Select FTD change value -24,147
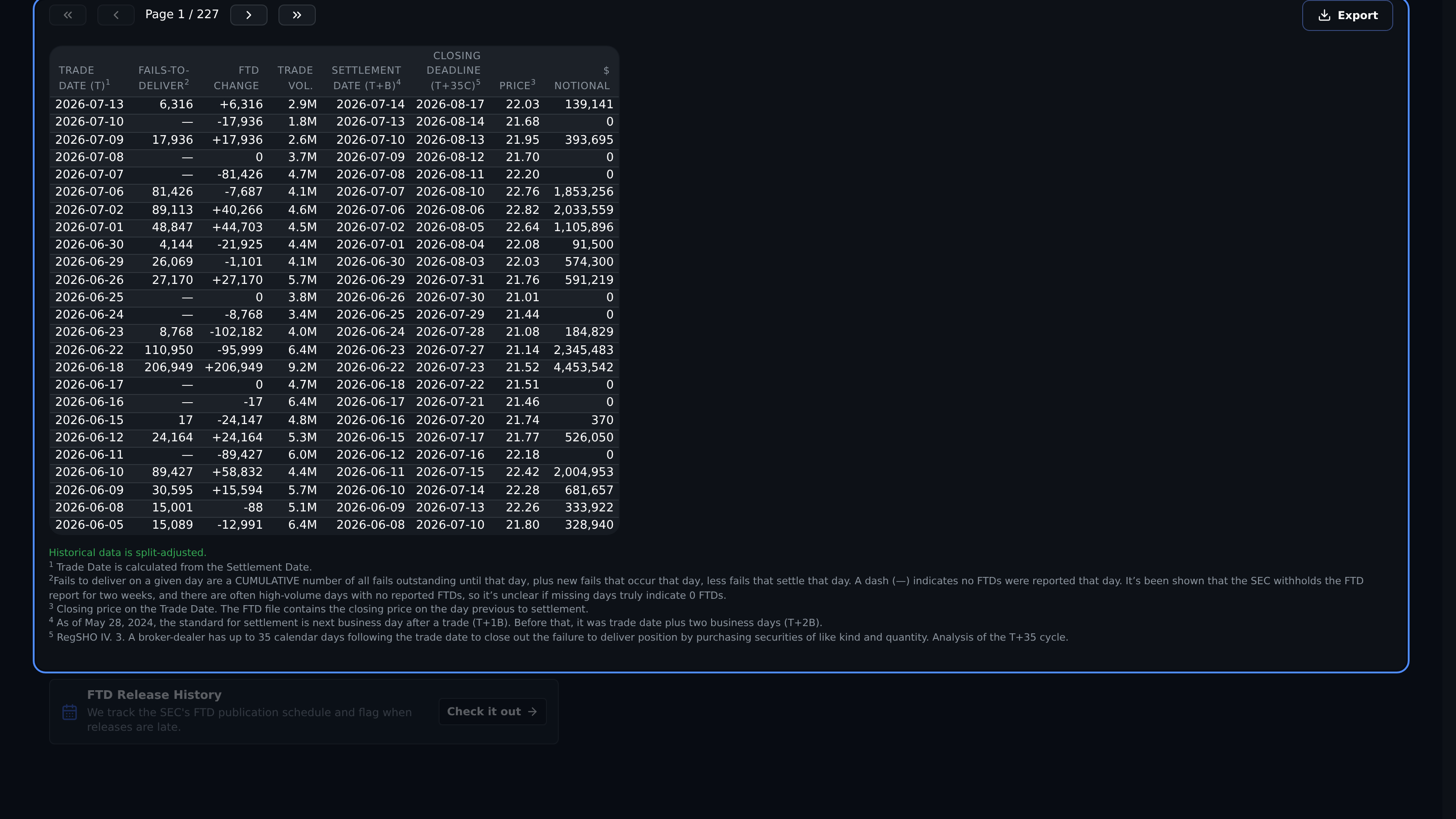 tap(240, 420)
